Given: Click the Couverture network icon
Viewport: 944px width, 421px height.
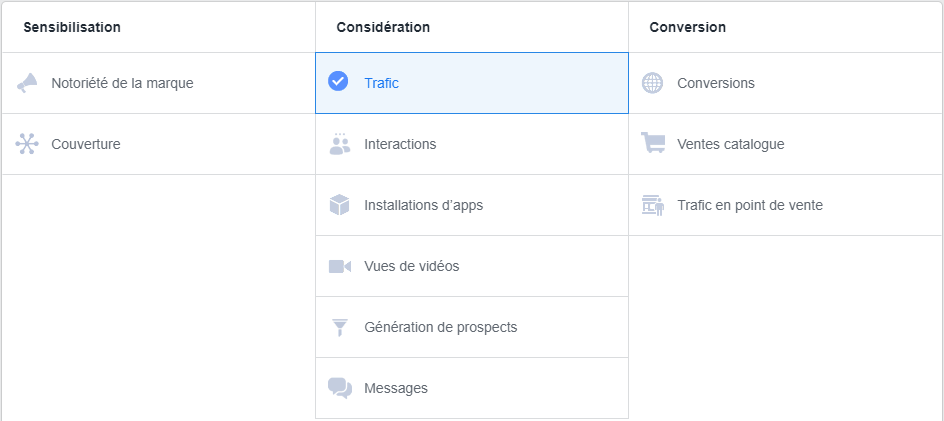Looking at the screenshot, I should pyautogui.click(x=27, y=144).
